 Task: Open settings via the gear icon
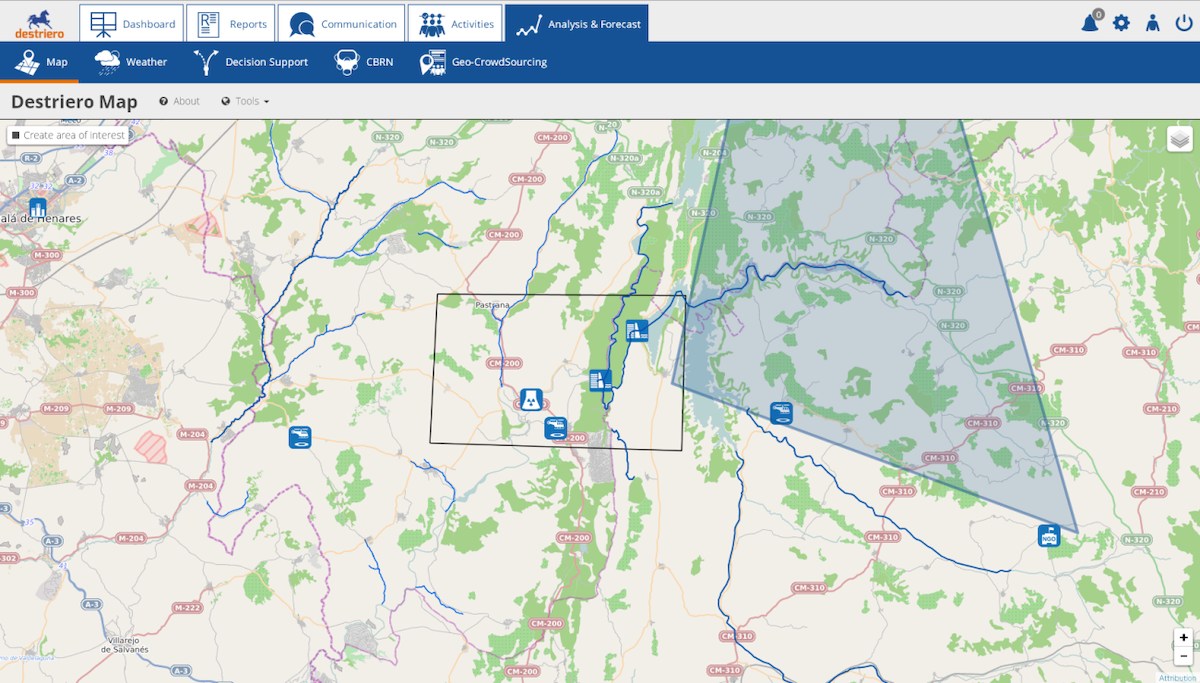pyautogui.click(x=1121, y=23)
